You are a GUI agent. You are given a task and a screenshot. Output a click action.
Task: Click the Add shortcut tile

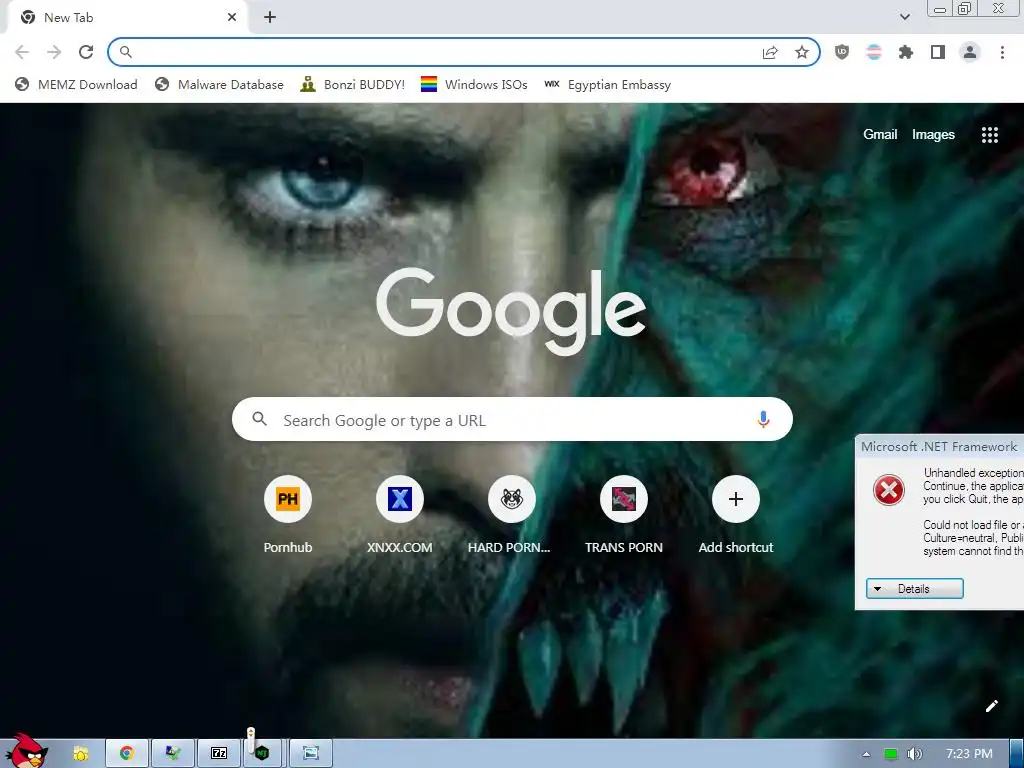pyautogui.click(x=735, y=515)
